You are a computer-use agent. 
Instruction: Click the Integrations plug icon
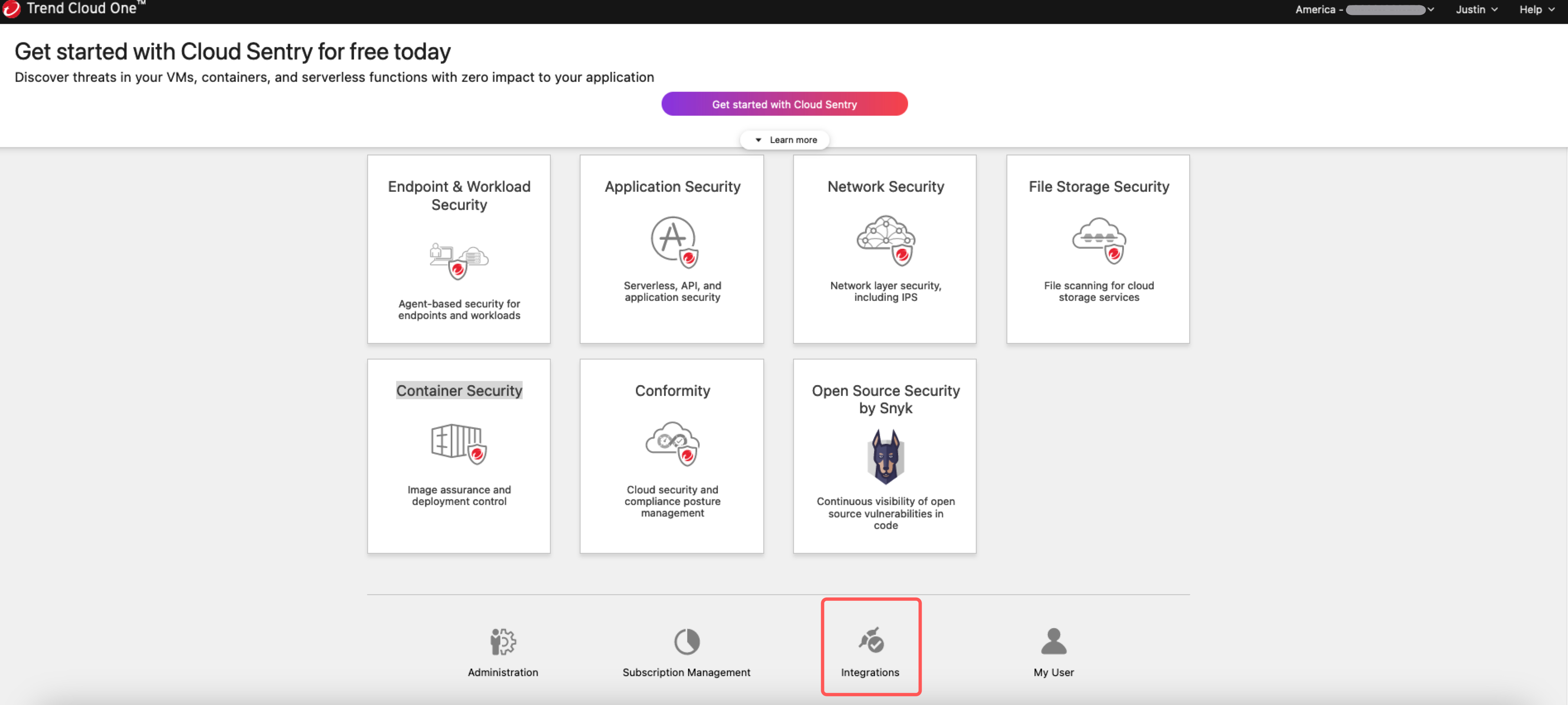871,640
